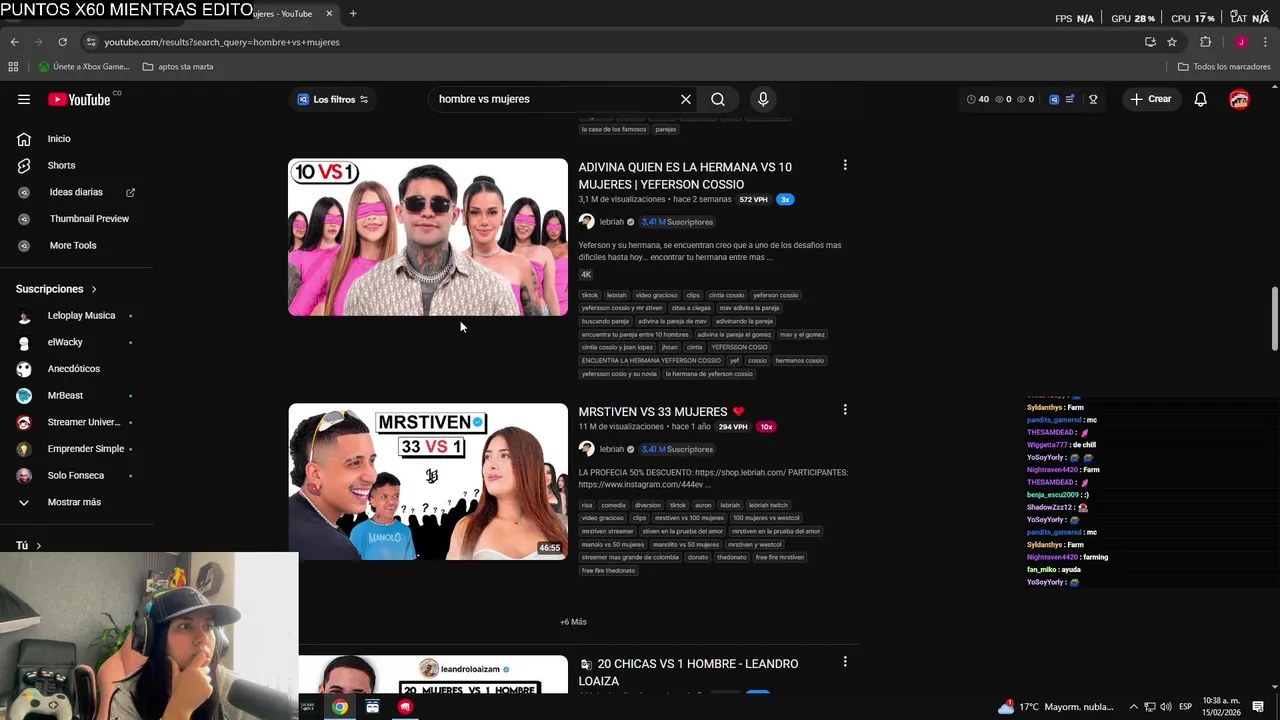Click the 10 VS 1 video thumbnail

coord(428,237)
